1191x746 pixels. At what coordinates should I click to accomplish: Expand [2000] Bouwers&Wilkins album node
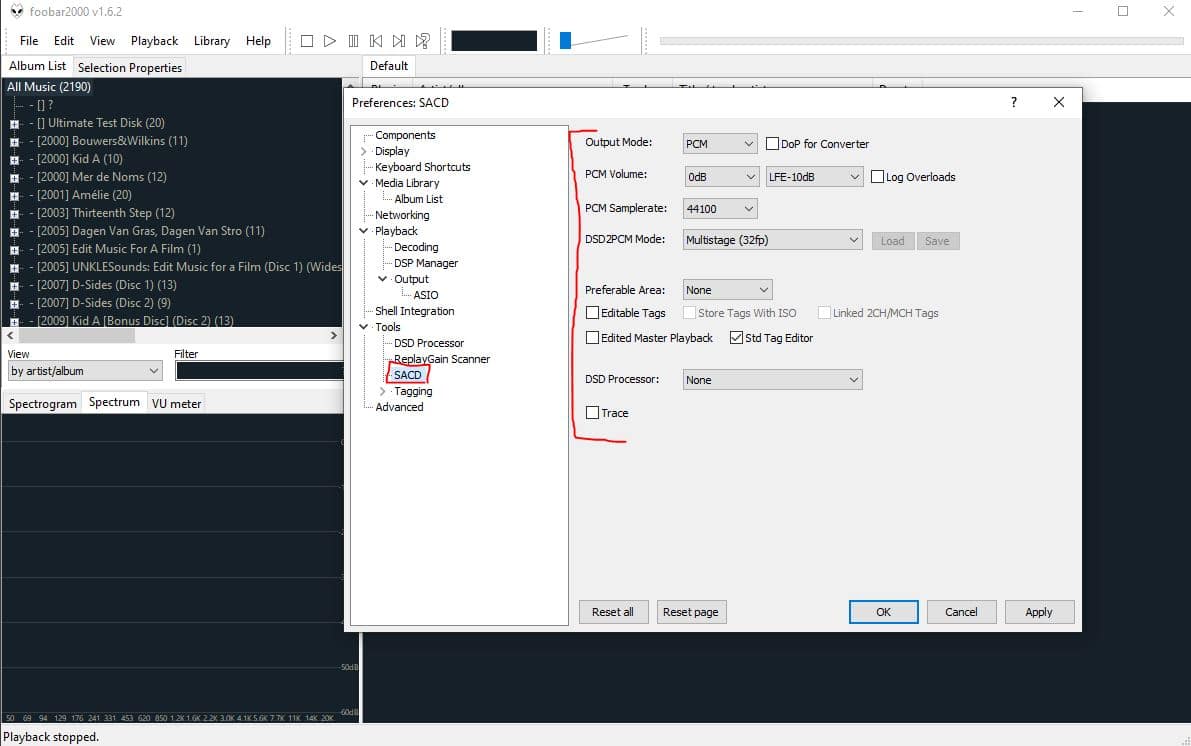14,142
